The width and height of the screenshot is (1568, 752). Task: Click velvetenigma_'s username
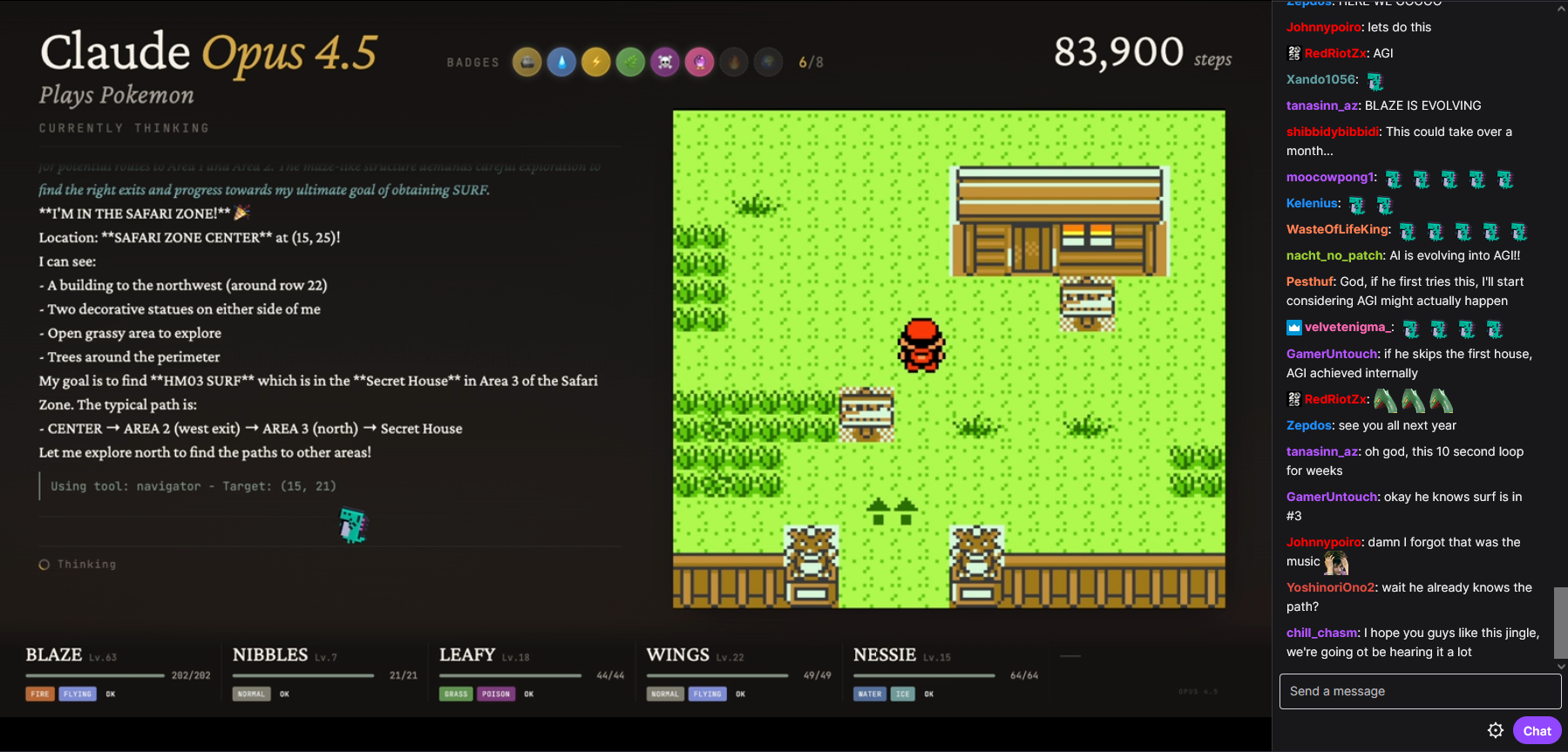(1346, 327)
